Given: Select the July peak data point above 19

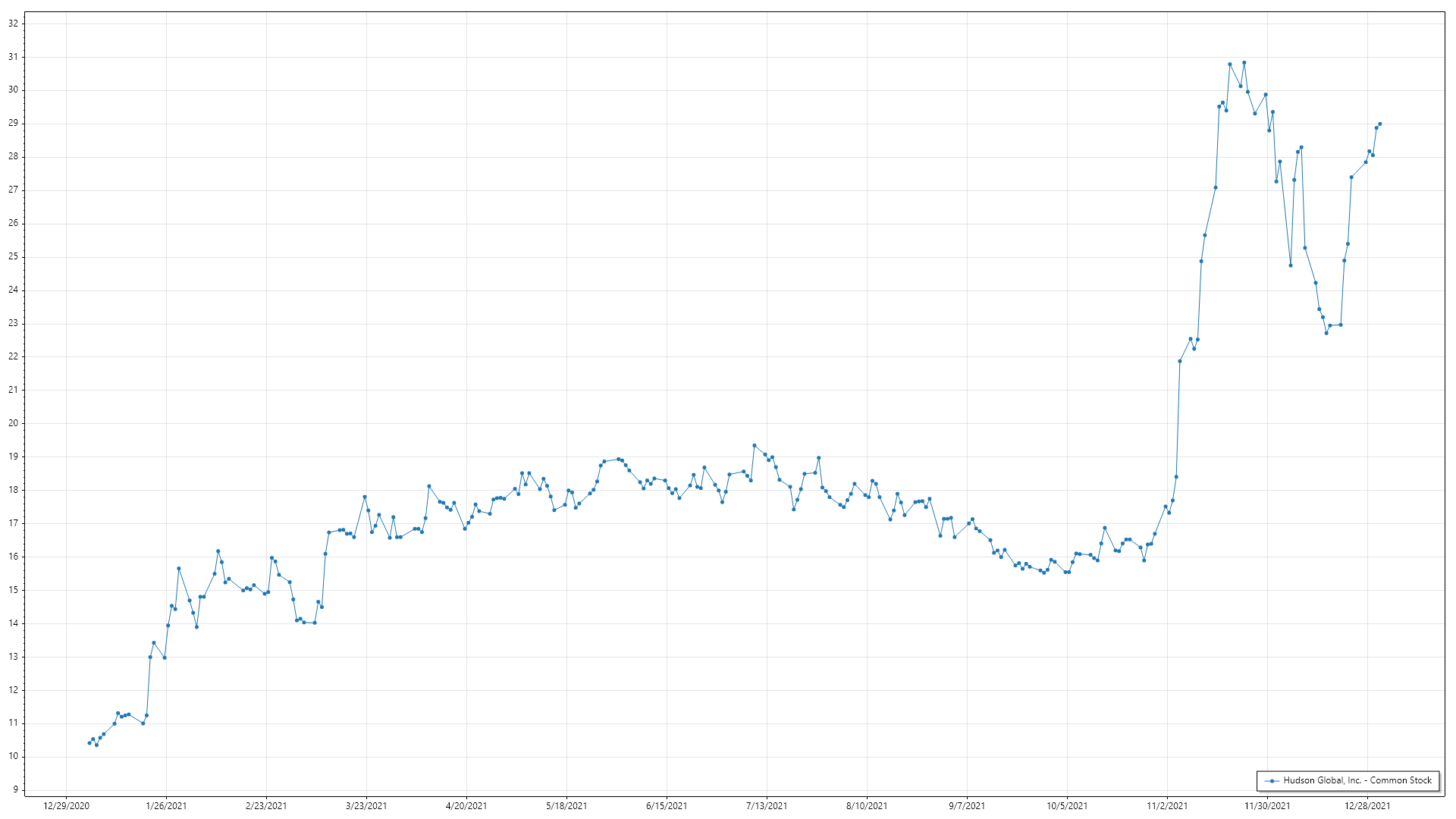Looking at the screenshot, I should coord(754,446).
